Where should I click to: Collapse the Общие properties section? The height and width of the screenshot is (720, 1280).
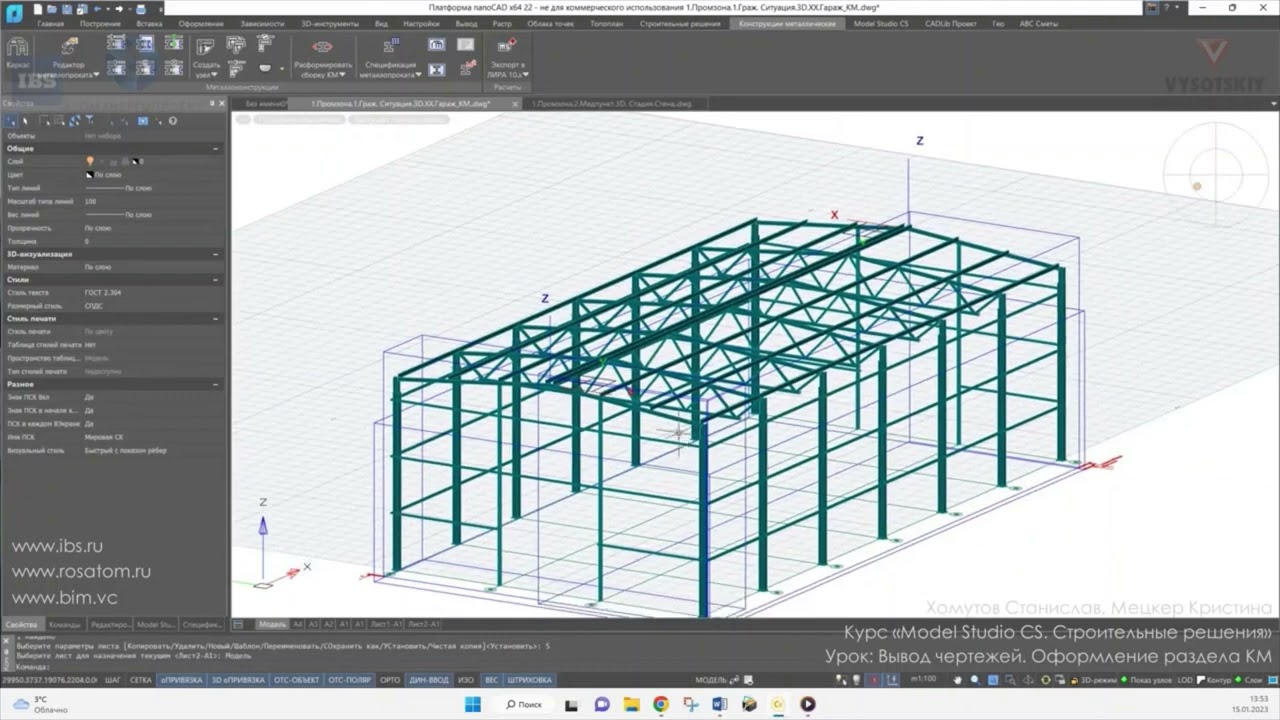pyautogui.click(x=216, y=149)
